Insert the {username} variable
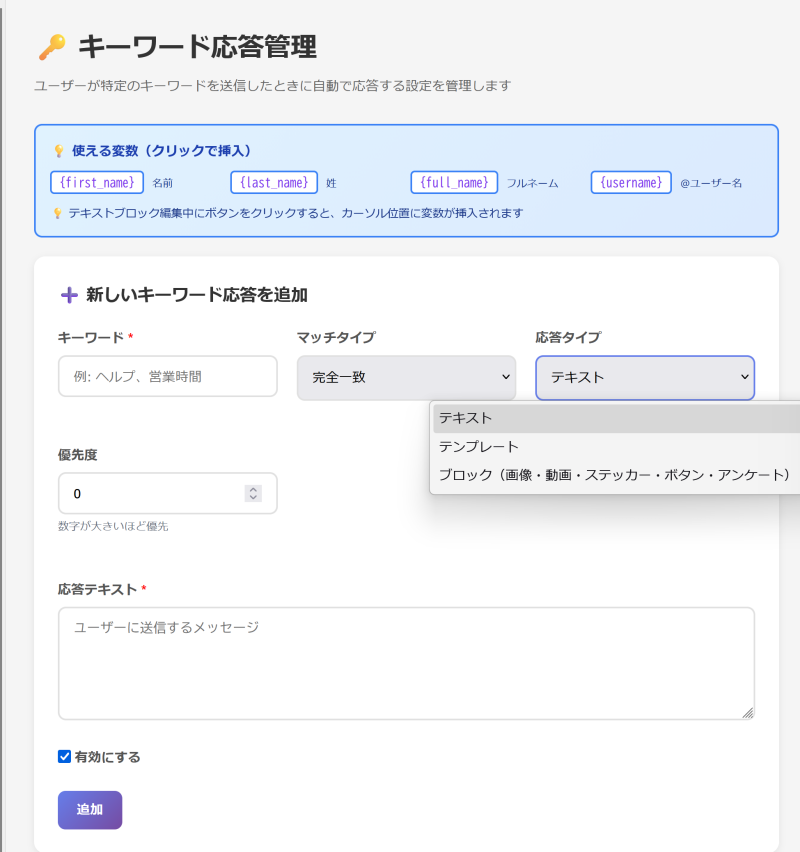 click(x=631, y=182)
